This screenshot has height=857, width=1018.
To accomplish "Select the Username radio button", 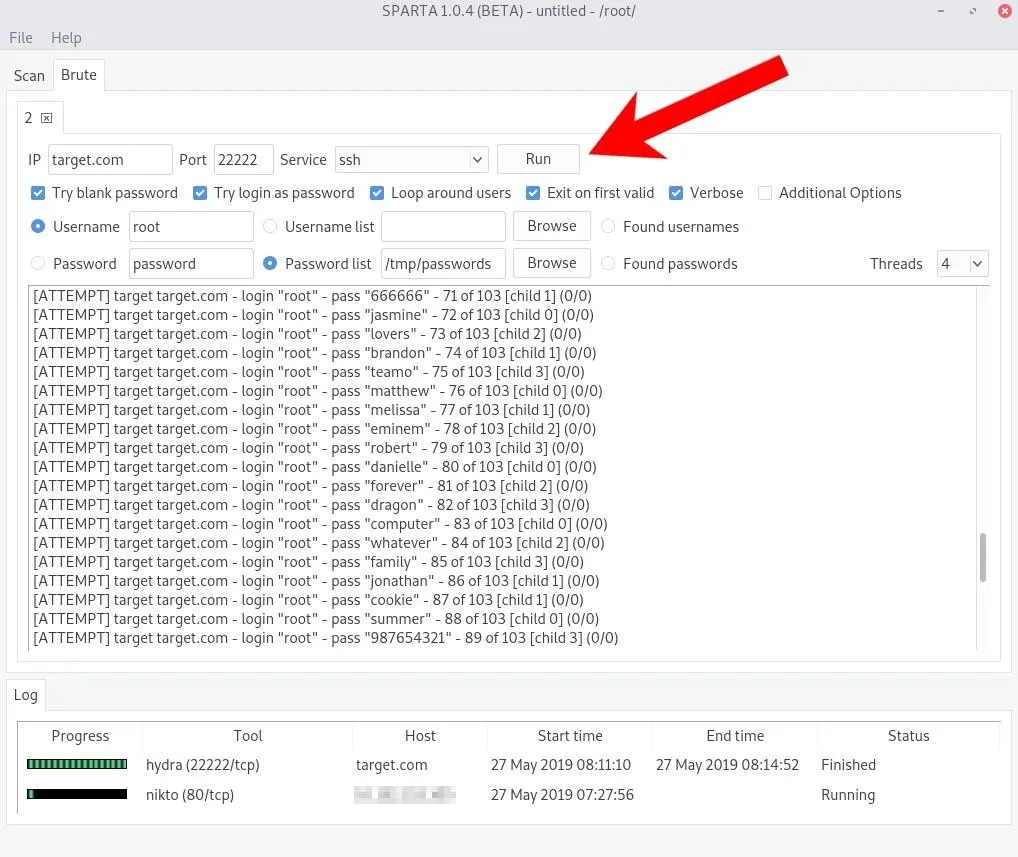I will tap(38, 227).
